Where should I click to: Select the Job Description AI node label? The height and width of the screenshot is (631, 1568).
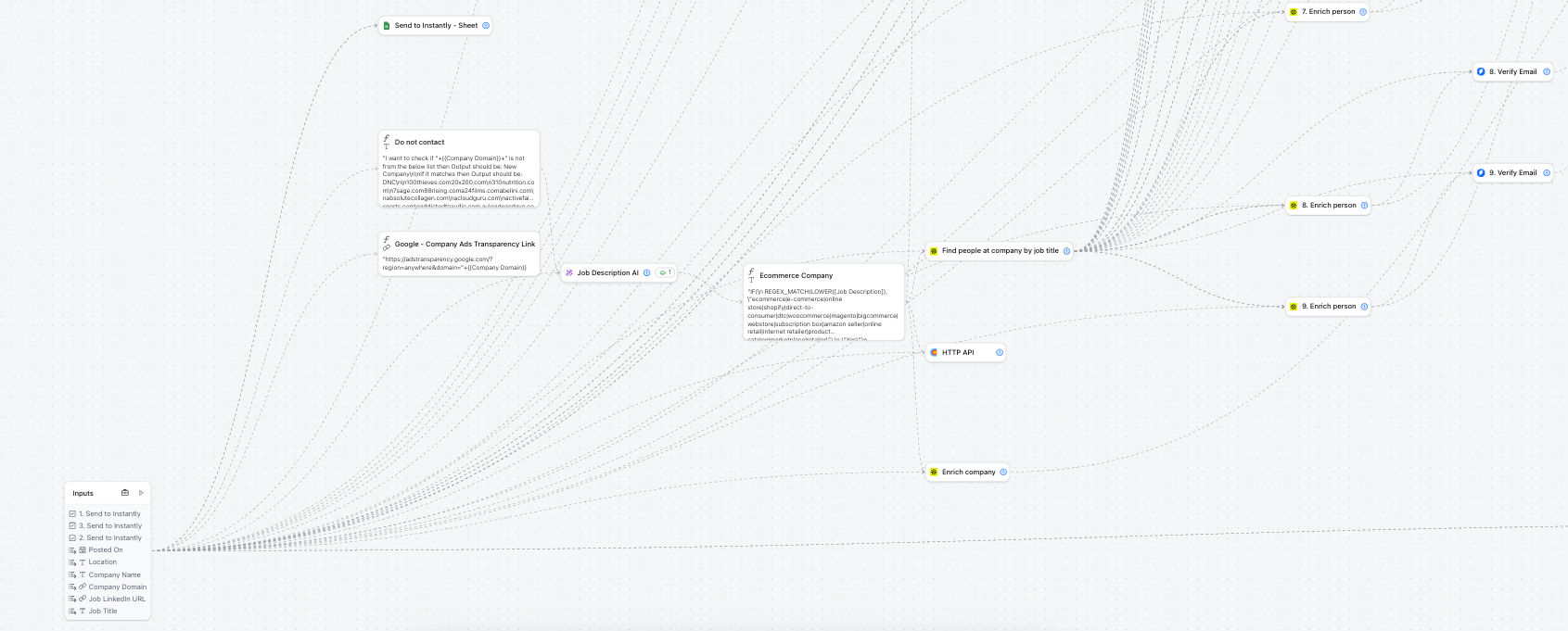[607, 273]
